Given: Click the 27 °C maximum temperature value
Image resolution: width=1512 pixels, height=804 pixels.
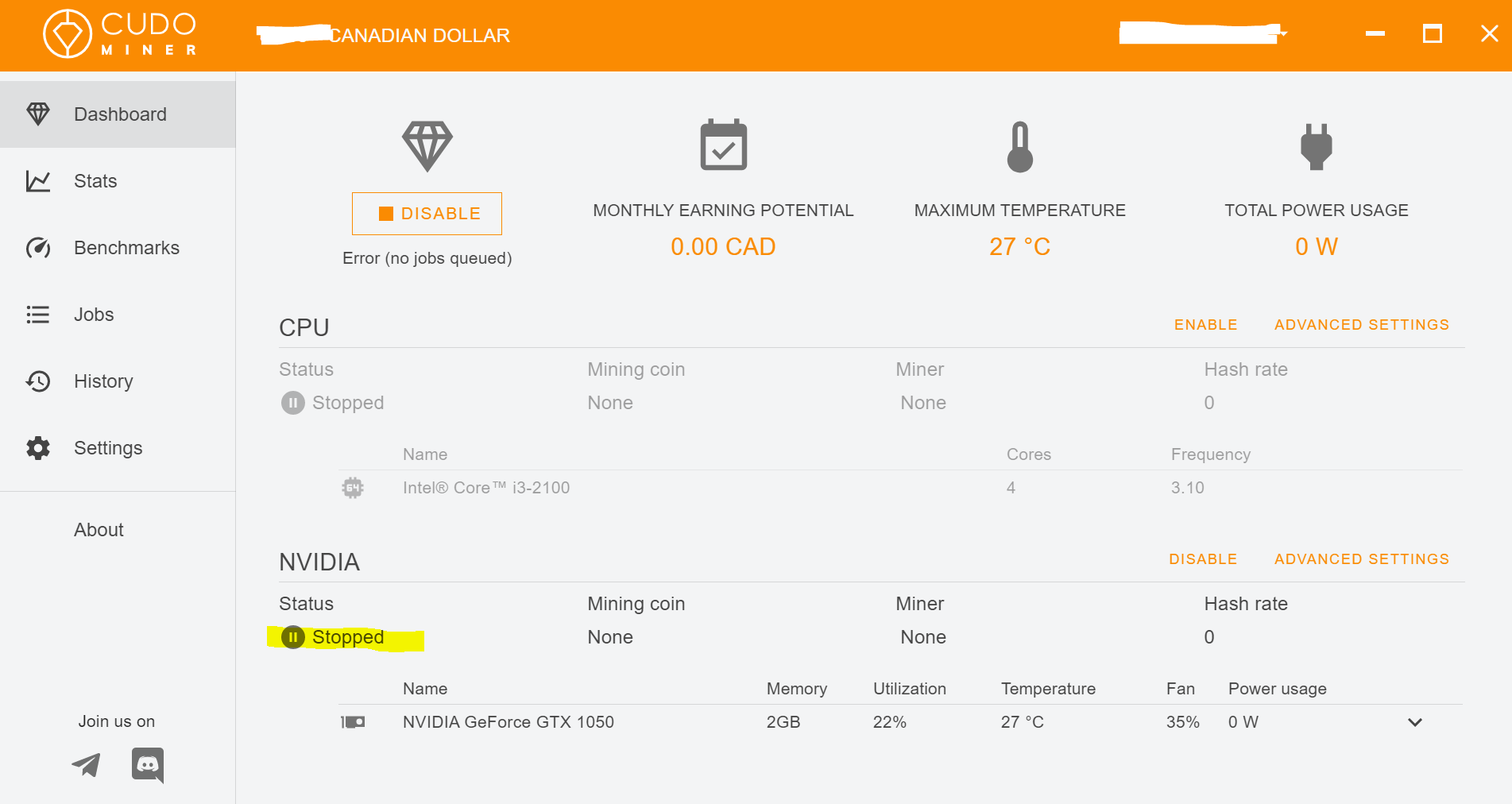Looking at the screenshot, I should click(1020, 247).
